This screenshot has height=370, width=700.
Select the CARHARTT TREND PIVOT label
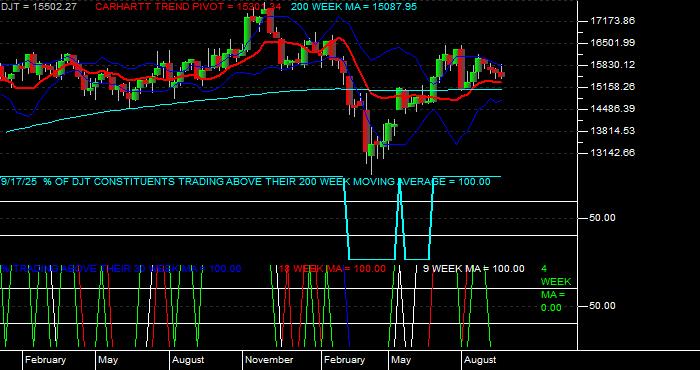pyautogui.click(x=189, y=7)
